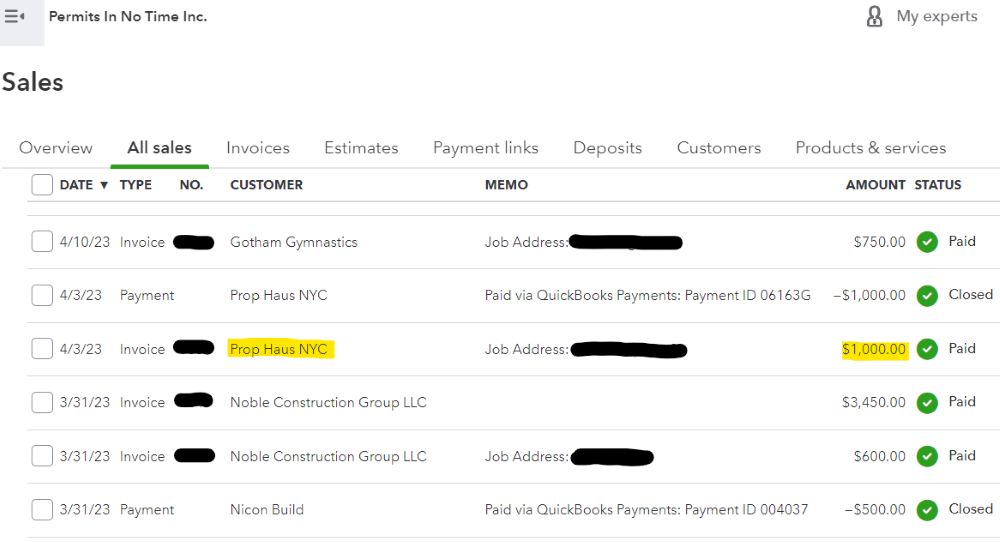Open highlighted Prop Haus NYC invoice customer
The width and height of the screenshot is (1000, 542).
[x=278, y=349]
